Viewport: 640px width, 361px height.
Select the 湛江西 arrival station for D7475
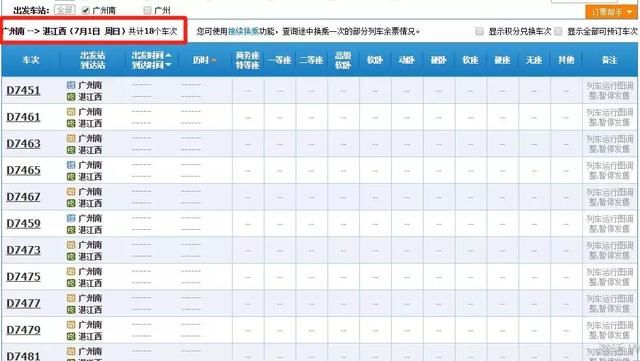90,283
